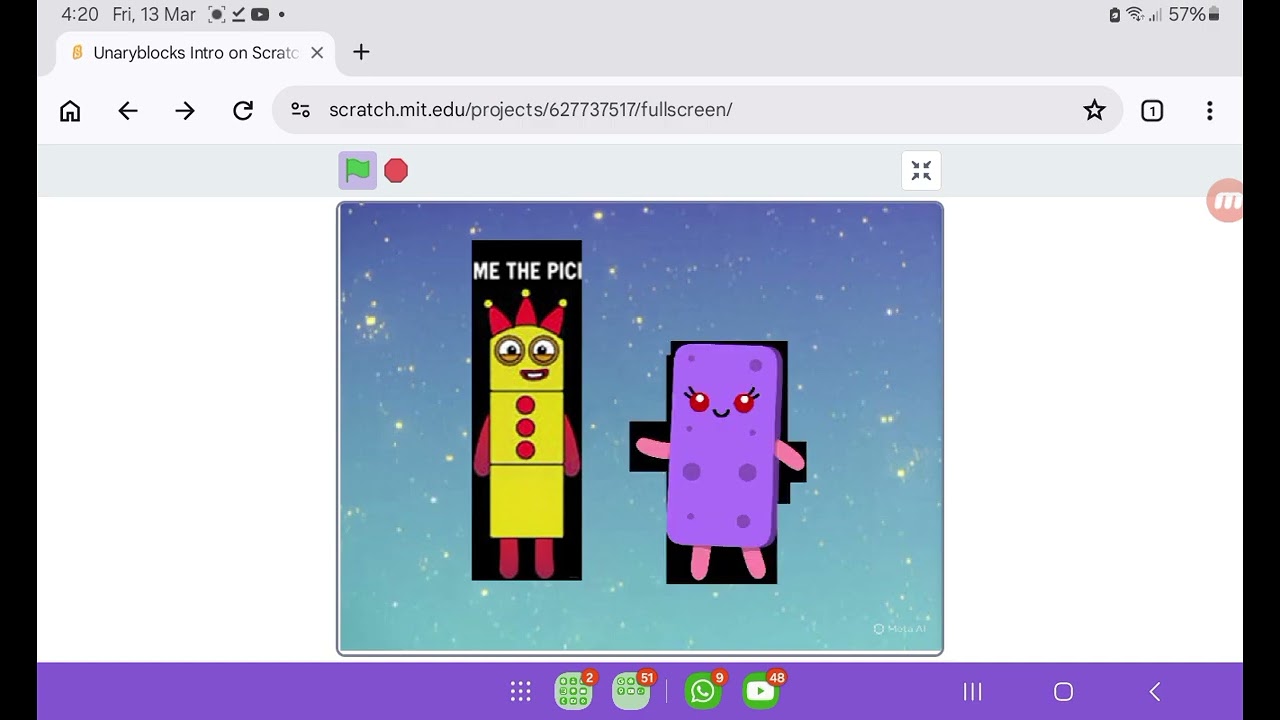Tap the pink floating bubble at screen edge
The image size is (1280, 720).
point(1225,201)
